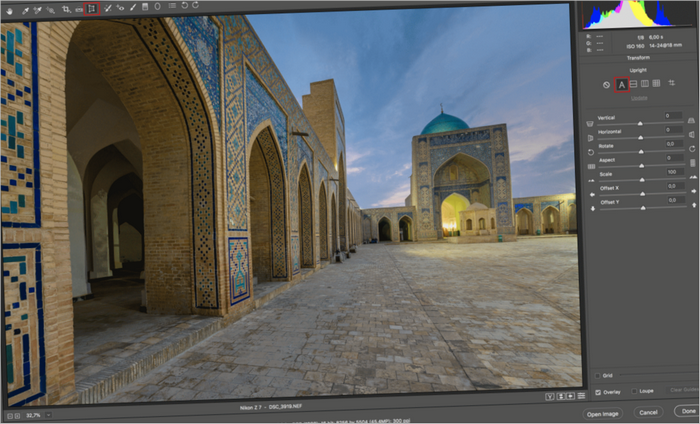Screen dimensions: 700x424
Task: Enable the Loupe checkbox
Action: pyautogui.click(x=634, y=391)
